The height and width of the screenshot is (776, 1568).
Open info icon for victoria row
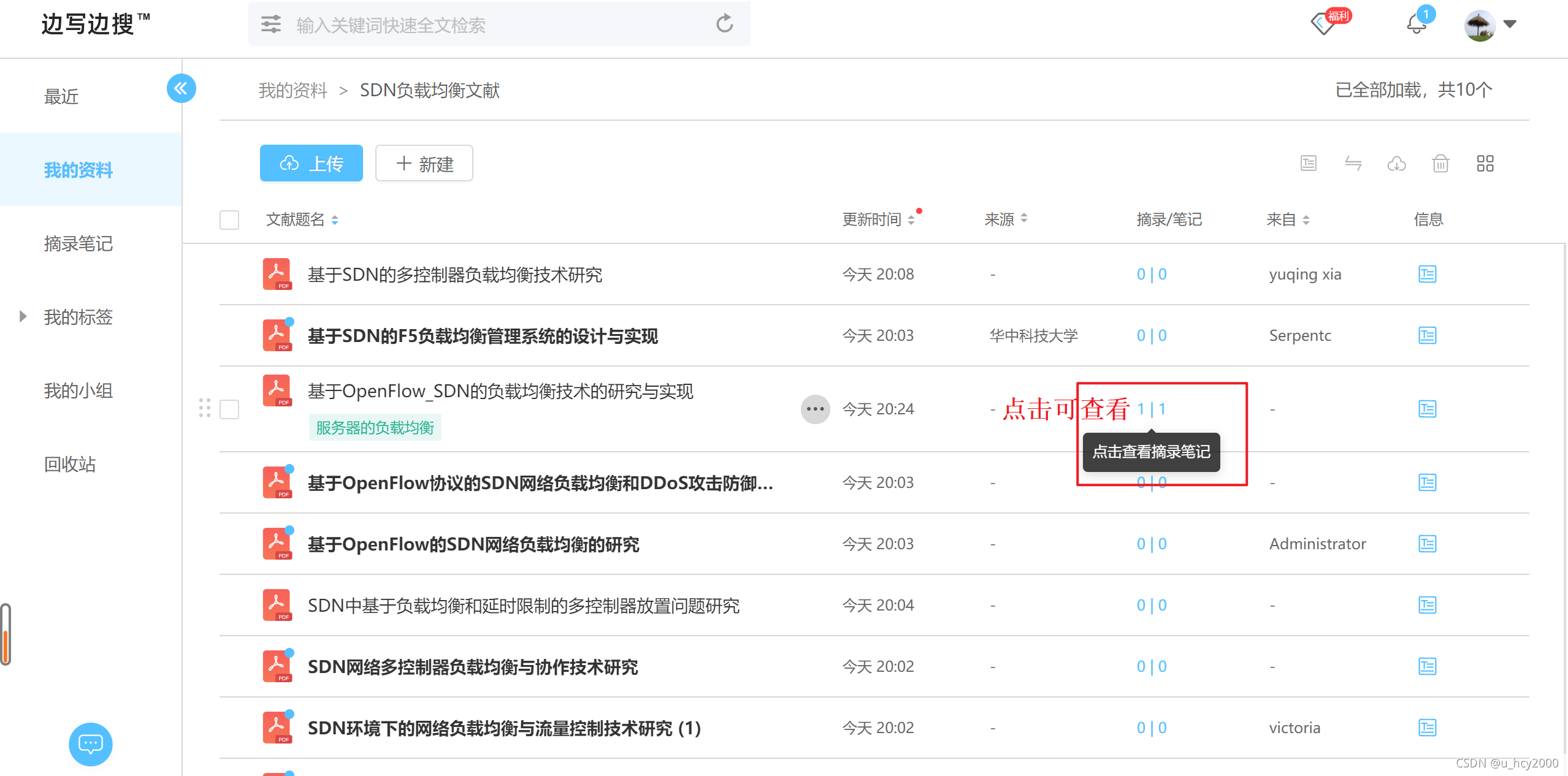[1428, 728]
